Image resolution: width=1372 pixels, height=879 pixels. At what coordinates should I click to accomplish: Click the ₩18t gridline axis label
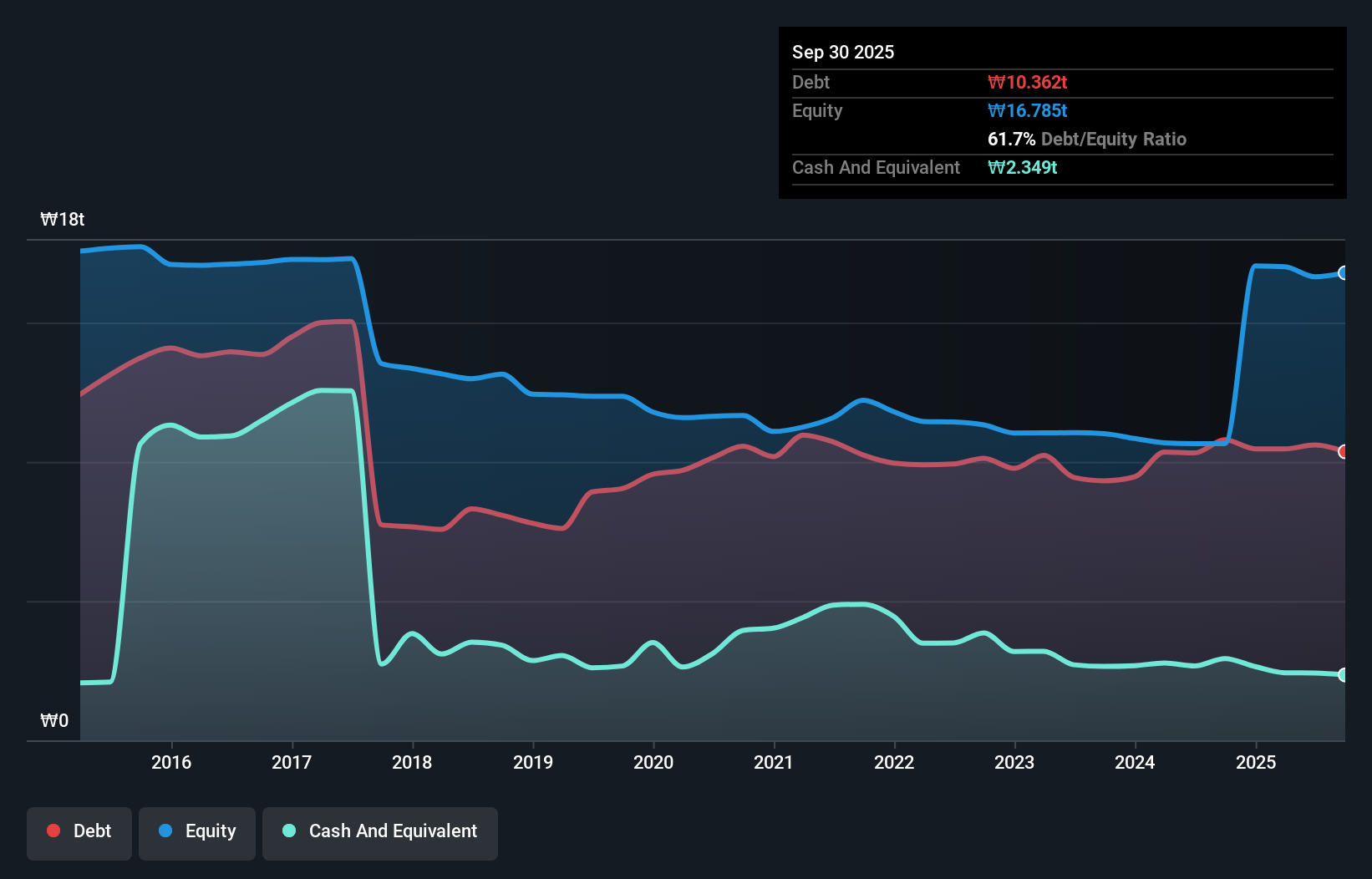pyautogui.click(x=62, y=219)
